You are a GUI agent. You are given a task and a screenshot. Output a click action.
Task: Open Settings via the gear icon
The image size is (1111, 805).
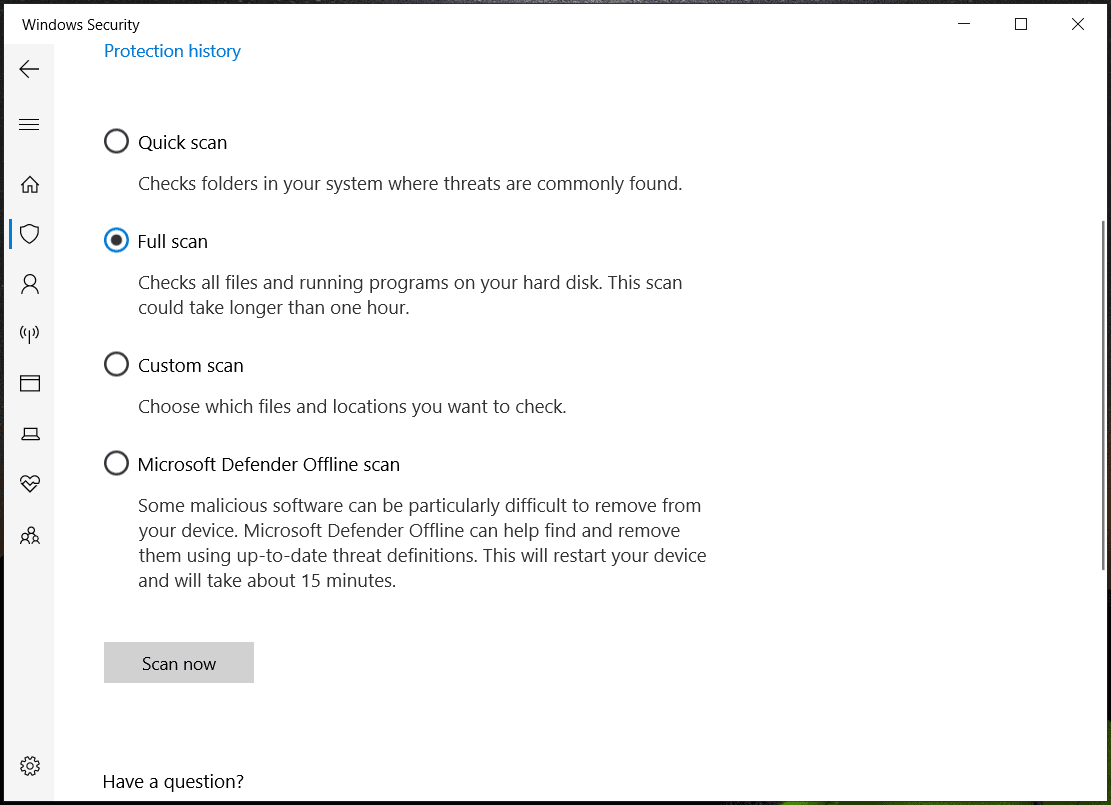pos(29,765)
